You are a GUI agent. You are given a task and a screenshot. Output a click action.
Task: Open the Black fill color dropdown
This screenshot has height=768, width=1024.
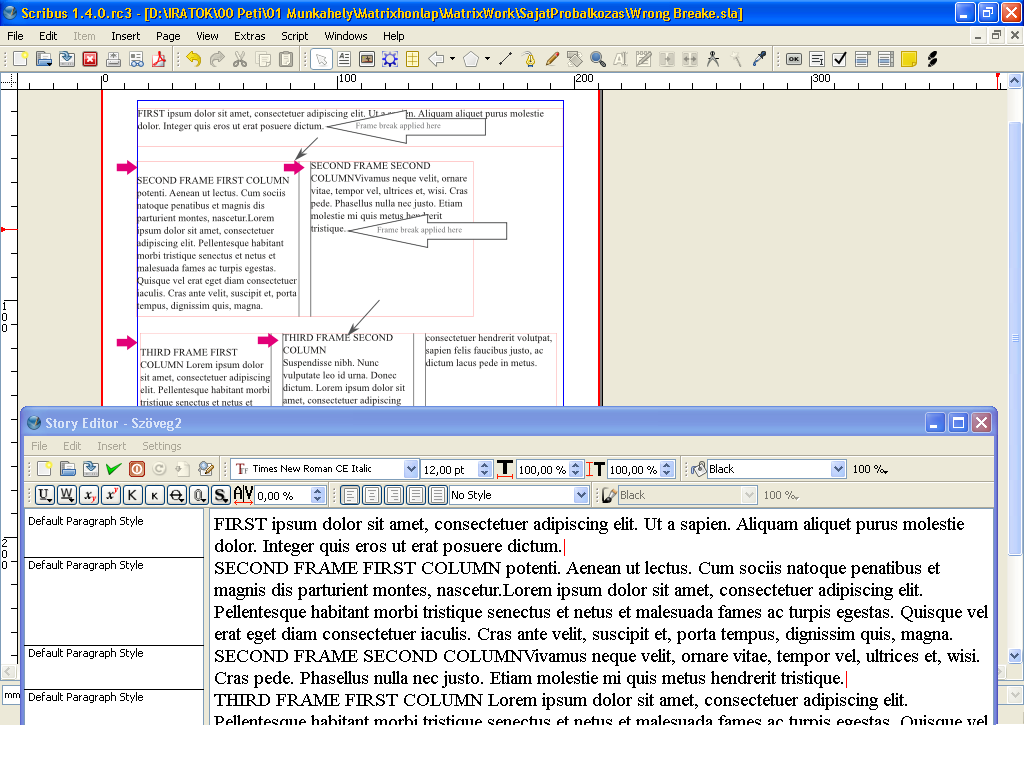click(x=838, y=469)
